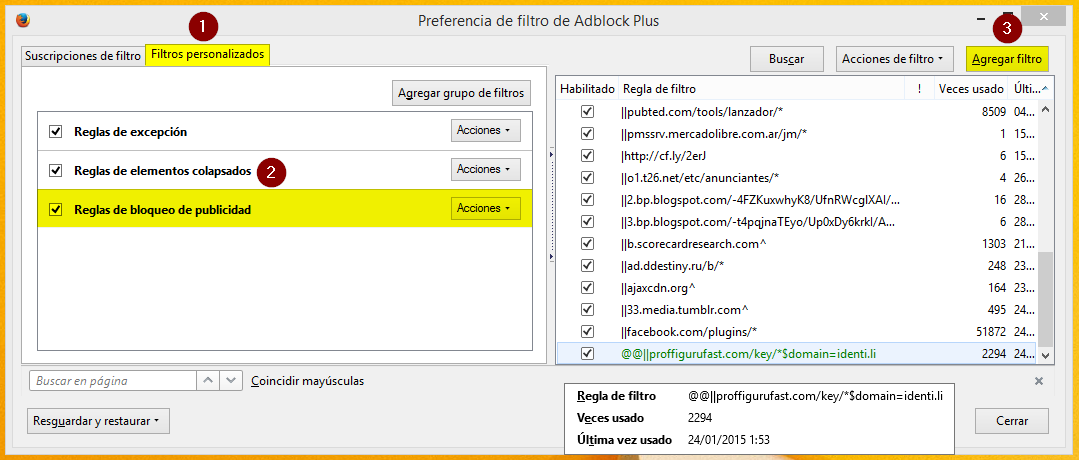
Task: Toggle Reglas de elementos colapsados checkbox
Action: (x=56, y=169)
